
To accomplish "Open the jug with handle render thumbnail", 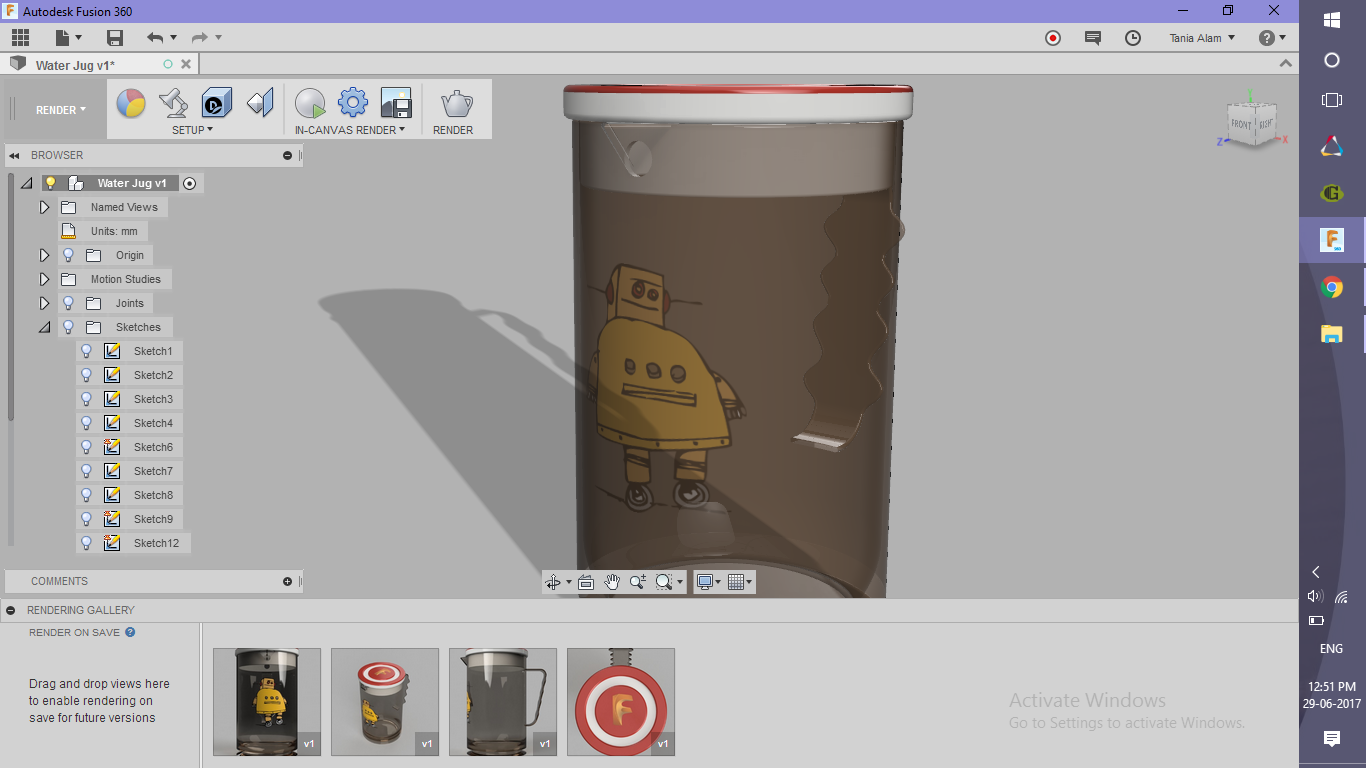I will 503,702.
